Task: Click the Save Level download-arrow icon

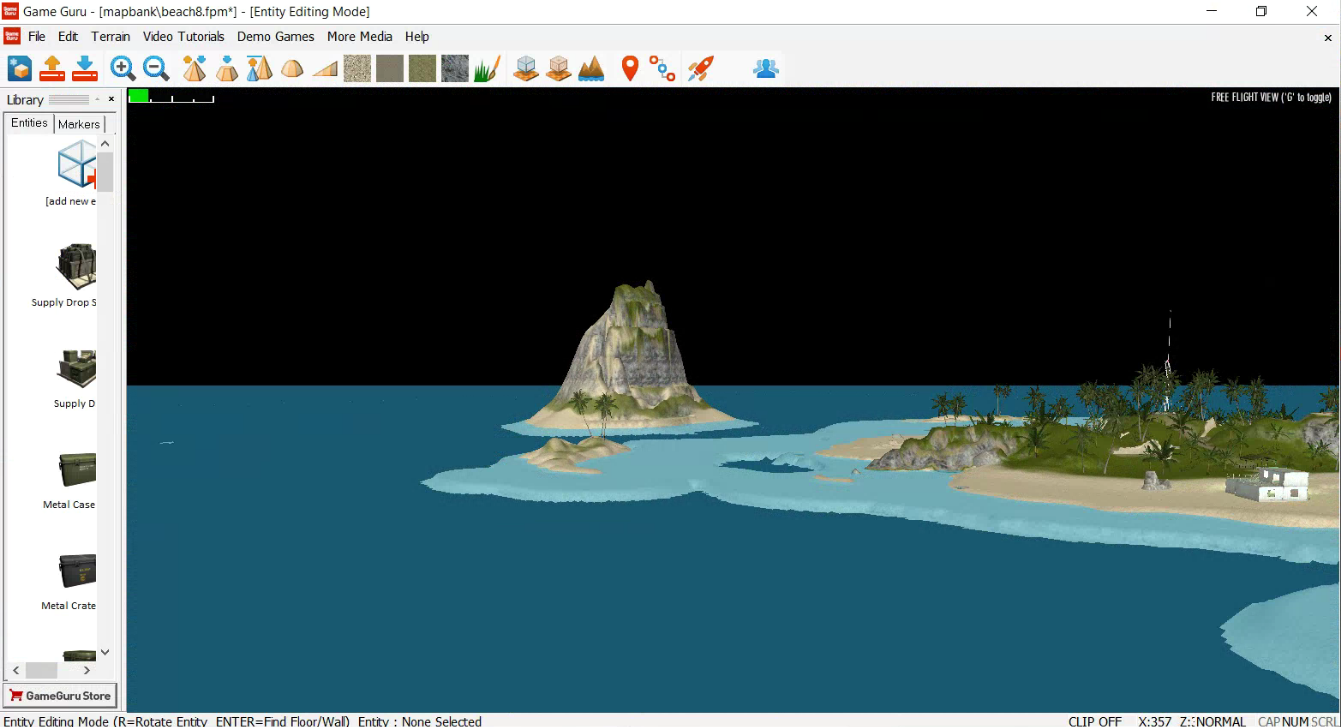Action: coord(85,68)
